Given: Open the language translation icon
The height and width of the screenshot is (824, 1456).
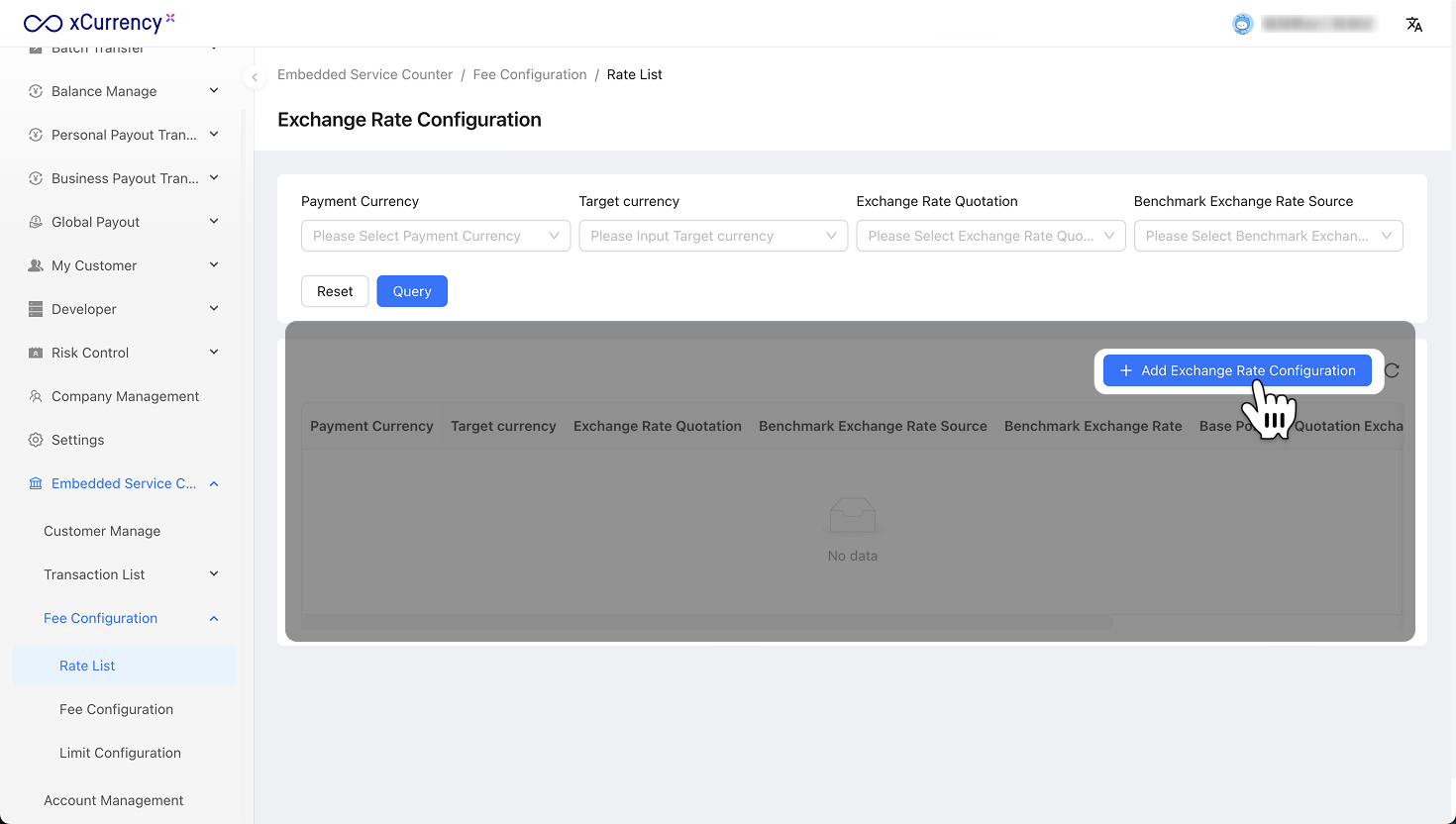Looking at the screenshot, I should pos(1413,25).
